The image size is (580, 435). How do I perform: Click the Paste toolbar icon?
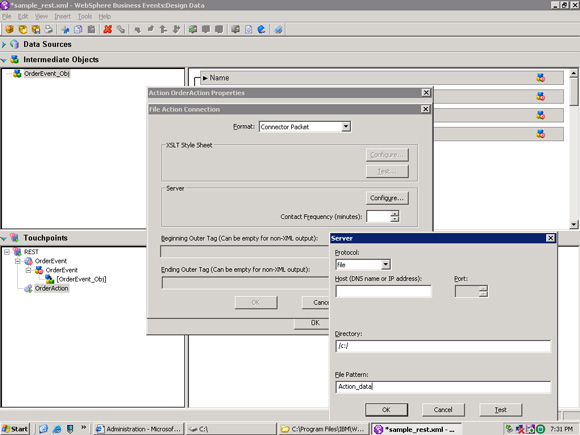click(91, 29)
